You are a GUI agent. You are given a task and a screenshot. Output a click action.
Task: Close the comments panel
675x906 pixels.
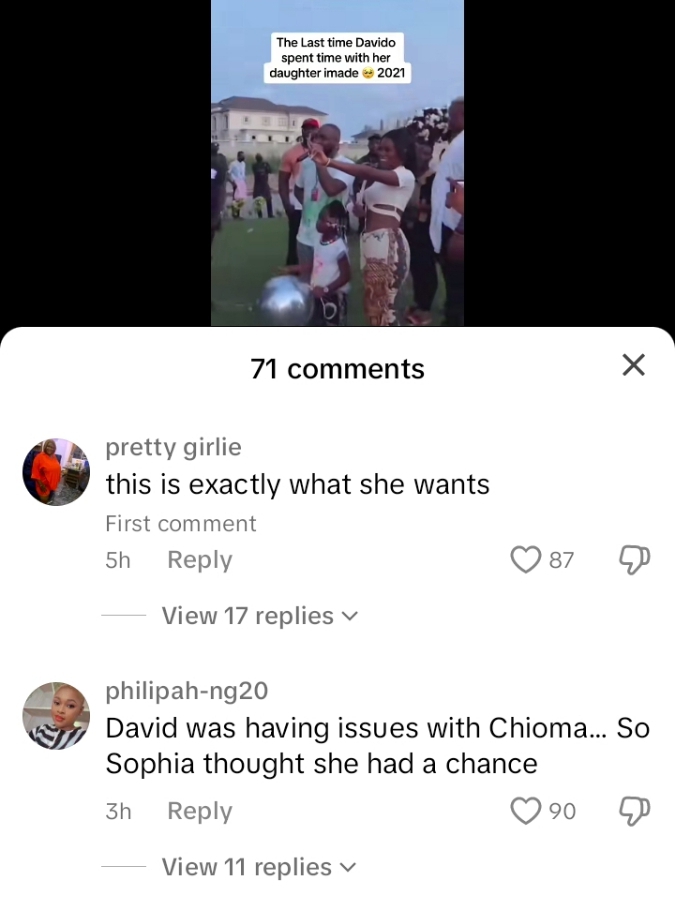[633, 365]
